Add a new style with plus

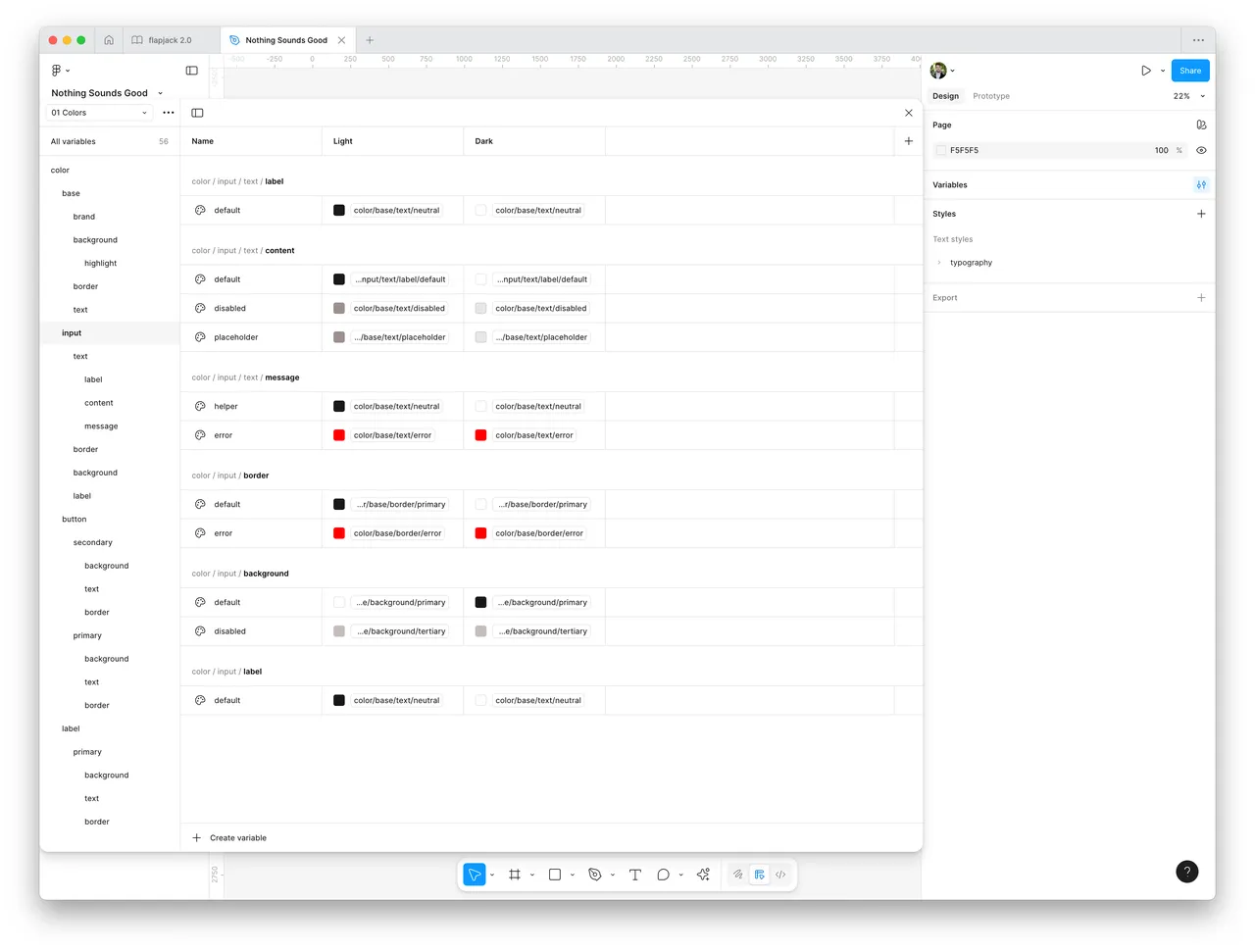click(x=1201, y=214)
